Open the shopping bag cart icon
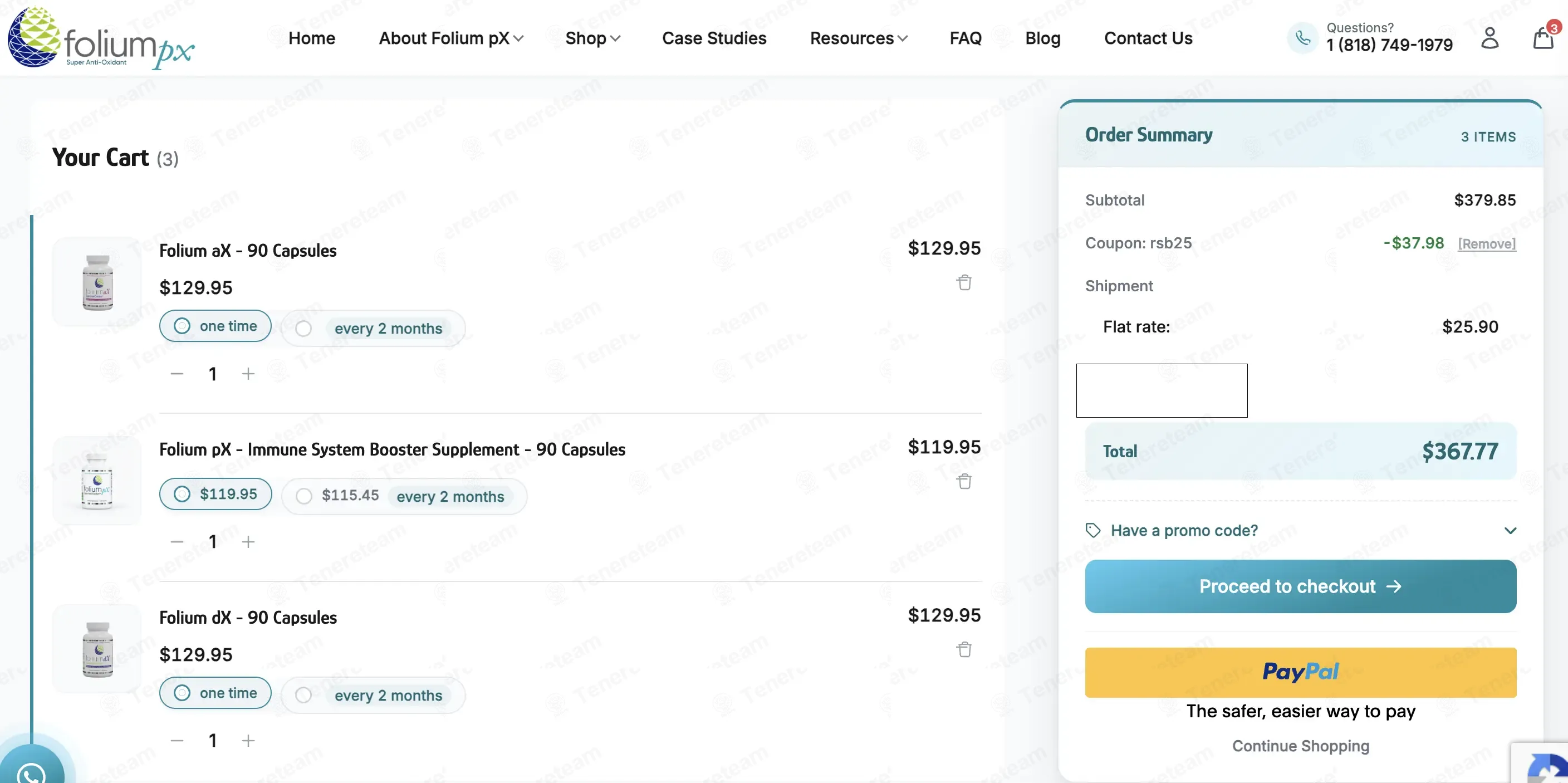Image resolution: width=1568 pixels, height=783 pixels. pyautogui.click(x=1543, y=38)
